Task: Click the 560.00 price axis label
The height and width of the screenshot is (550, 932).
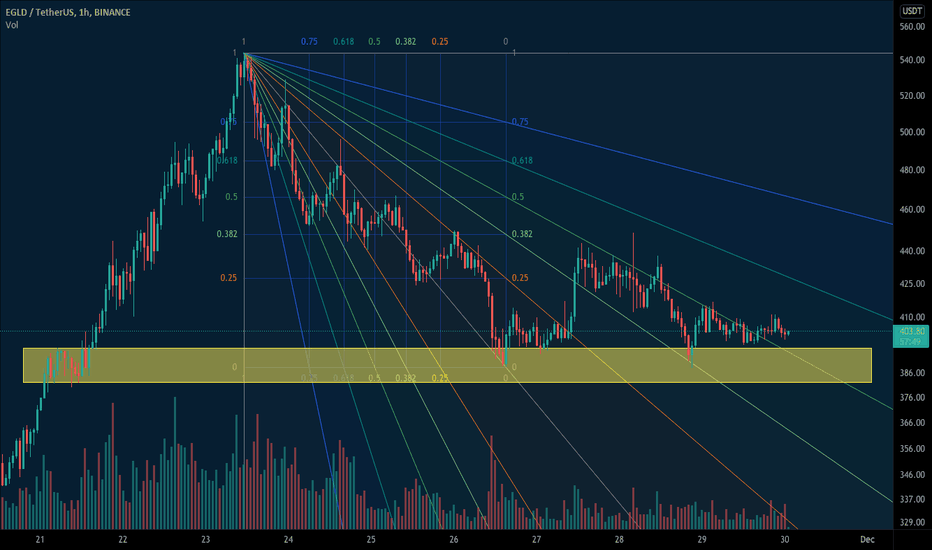Action: (912, 27)
